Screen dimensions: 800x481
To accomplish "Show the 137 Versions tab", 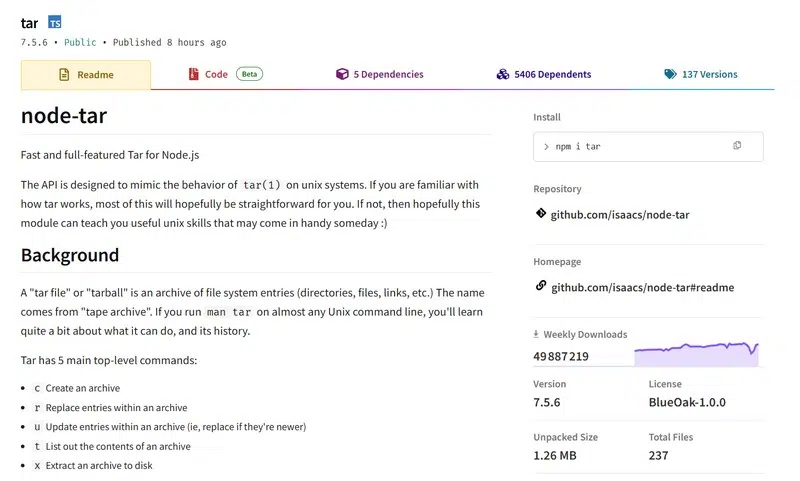I will point(709,74).
